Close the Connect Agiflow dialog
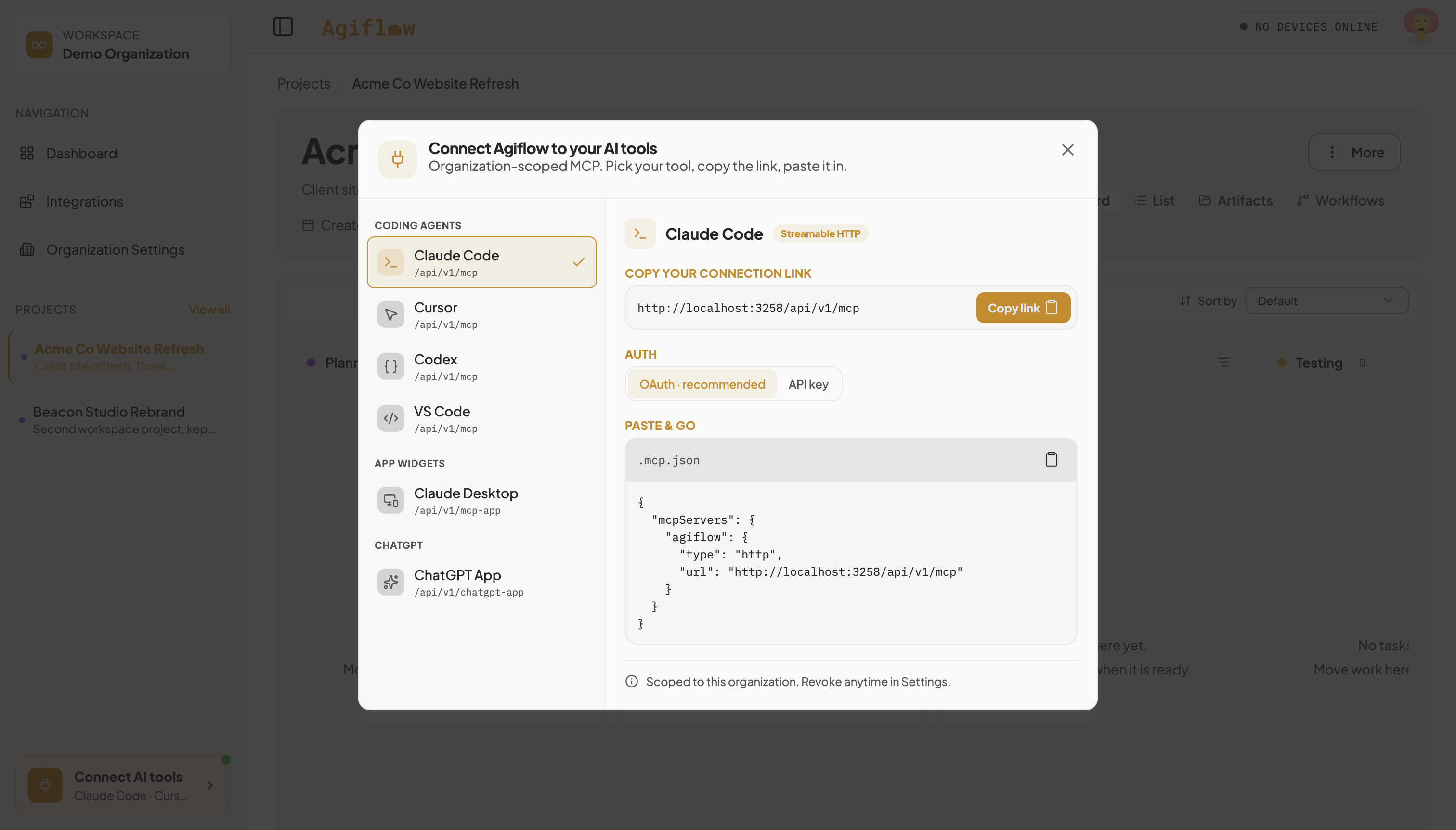The width and height of the screenshot is (1456, 830). pyautogui.click(x=1067, y=150)
